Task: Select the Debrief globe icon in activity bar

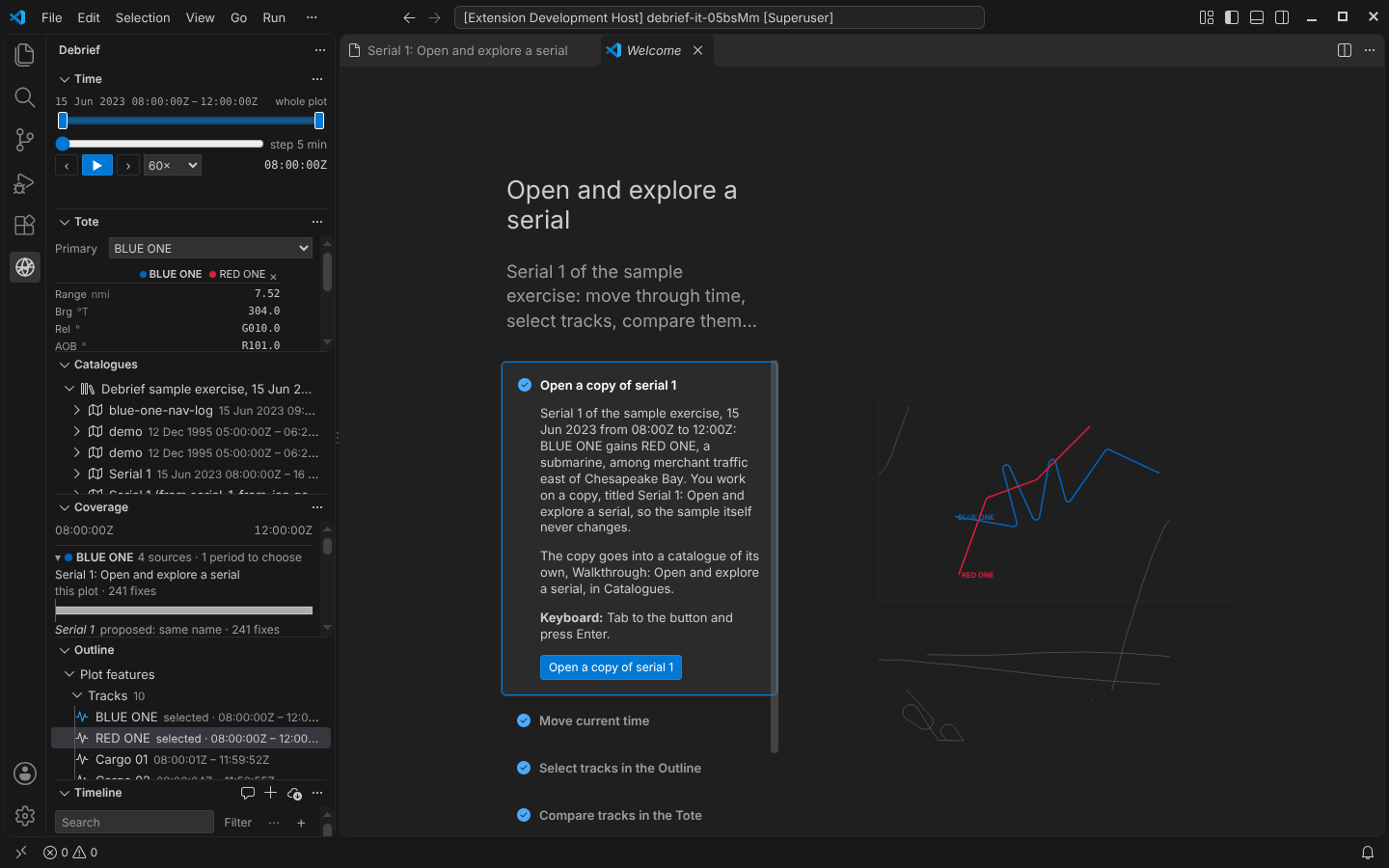Action: (25, 267)
